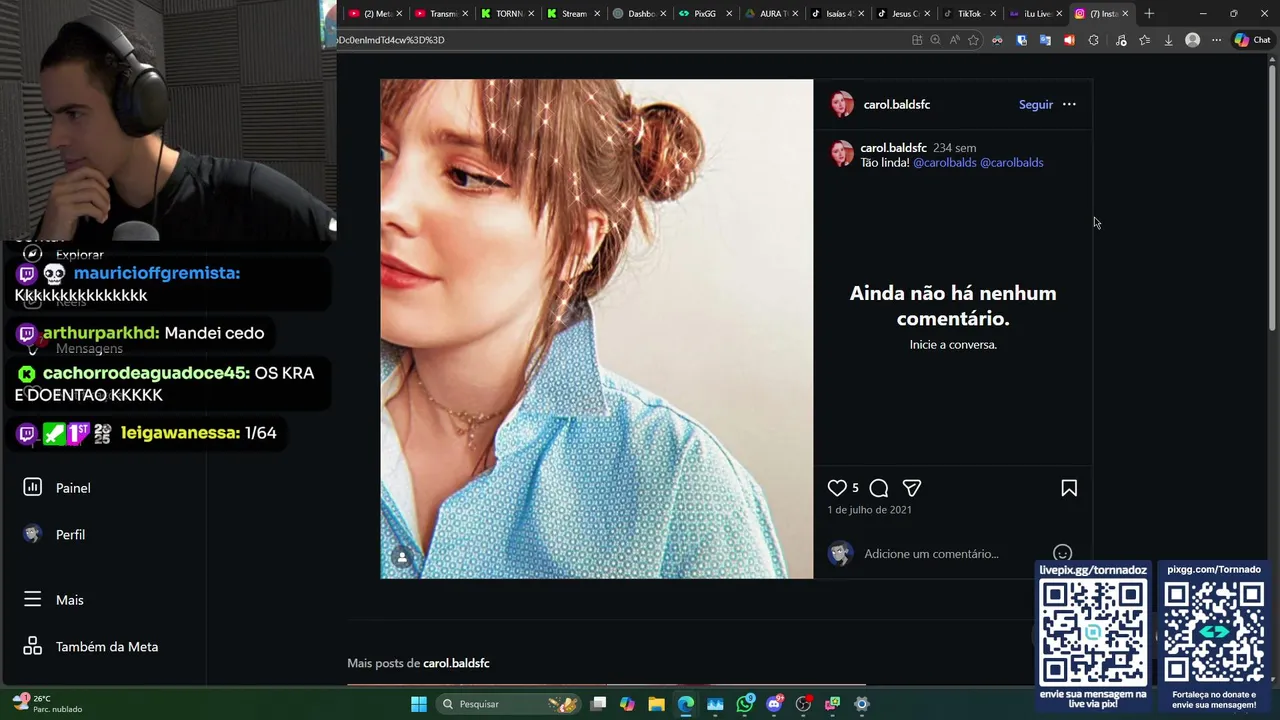The width and height of the screenshot is (1280, 720).
Task: Click the Painel sidebar label
Action: pyautogui.click(x=73, y=488)
